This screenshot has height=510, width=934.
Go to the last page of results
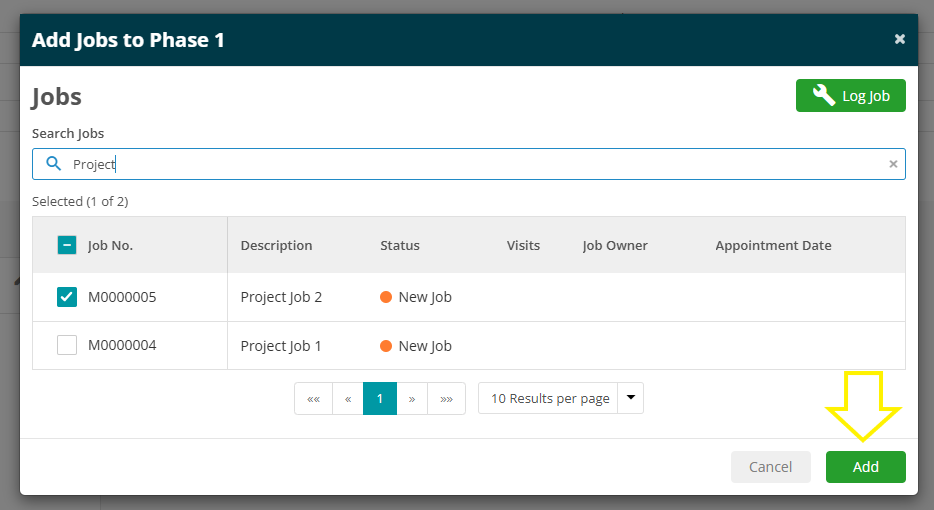(446, 399)
